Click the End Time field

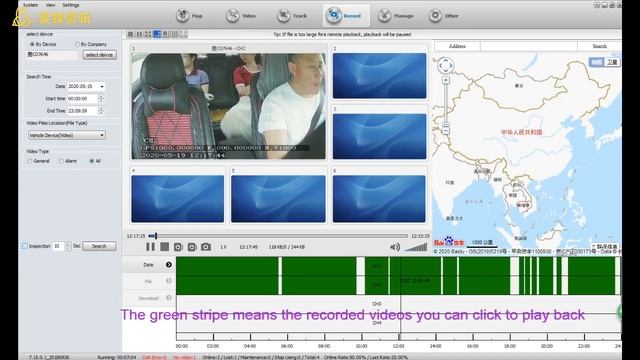pyautogui.click(x=82, y=111)
